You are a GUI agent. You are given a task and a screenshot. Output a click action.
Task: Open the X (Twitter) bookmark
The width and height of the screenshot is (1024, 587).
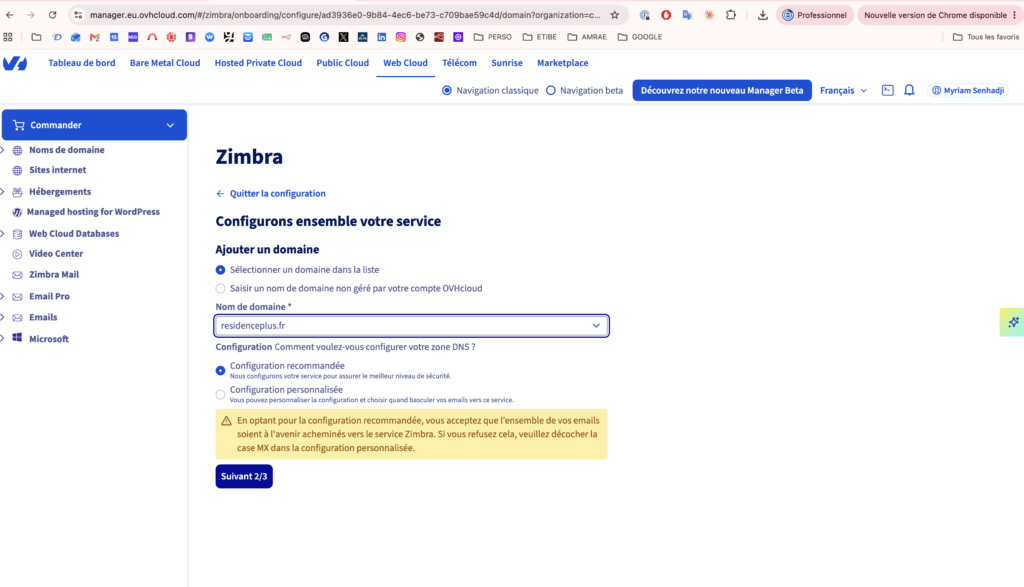coord(344,37)
